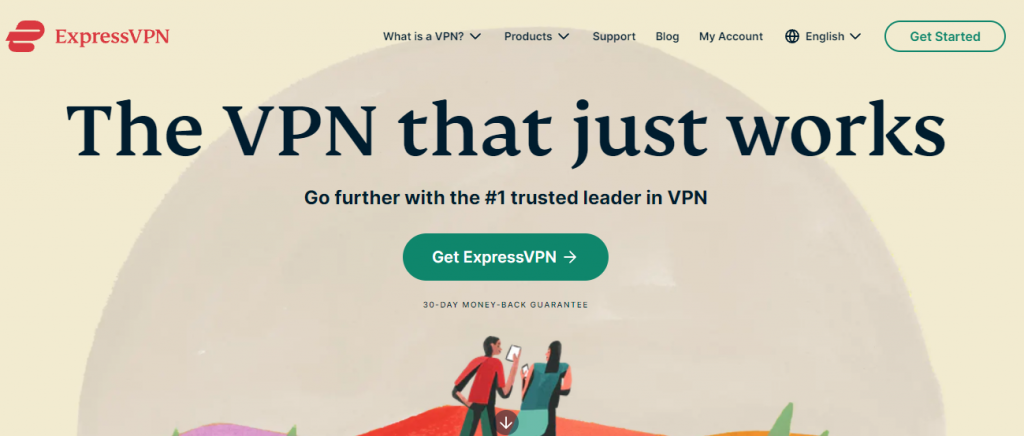Screen dimensions: 1024x436
Task: Click the 30-day money-back guarantee text
Action: click(505, 305)
